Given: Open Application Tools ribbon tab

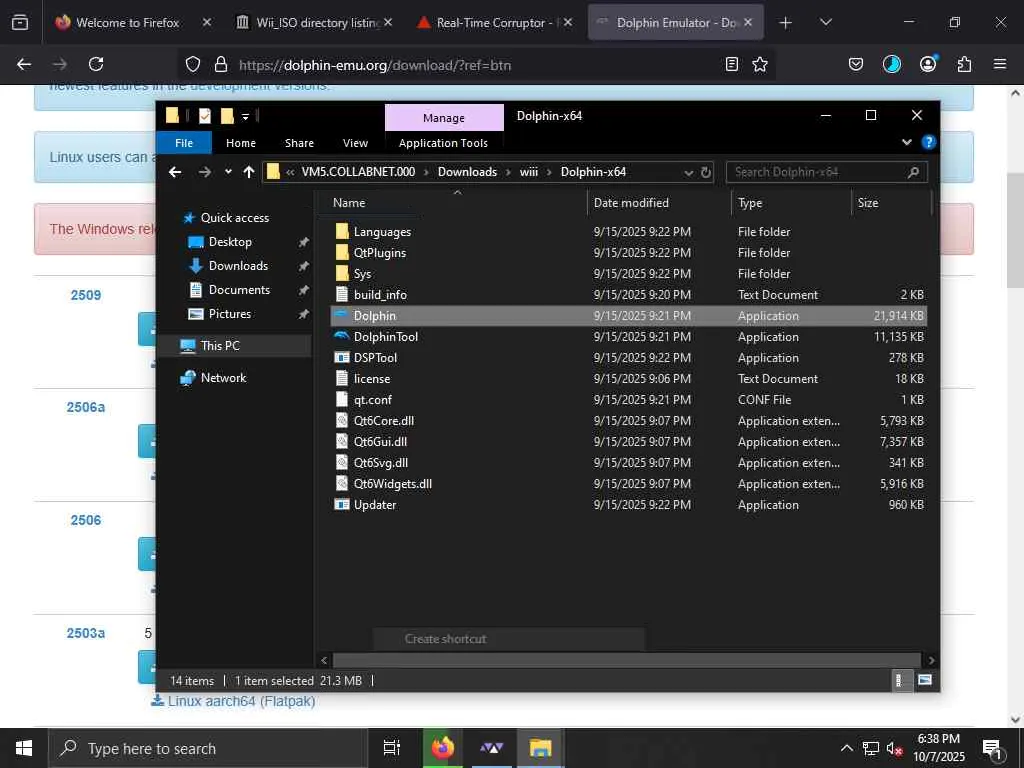Looking at the screenshot, I should pyautogui.click(x=443, y=143).
